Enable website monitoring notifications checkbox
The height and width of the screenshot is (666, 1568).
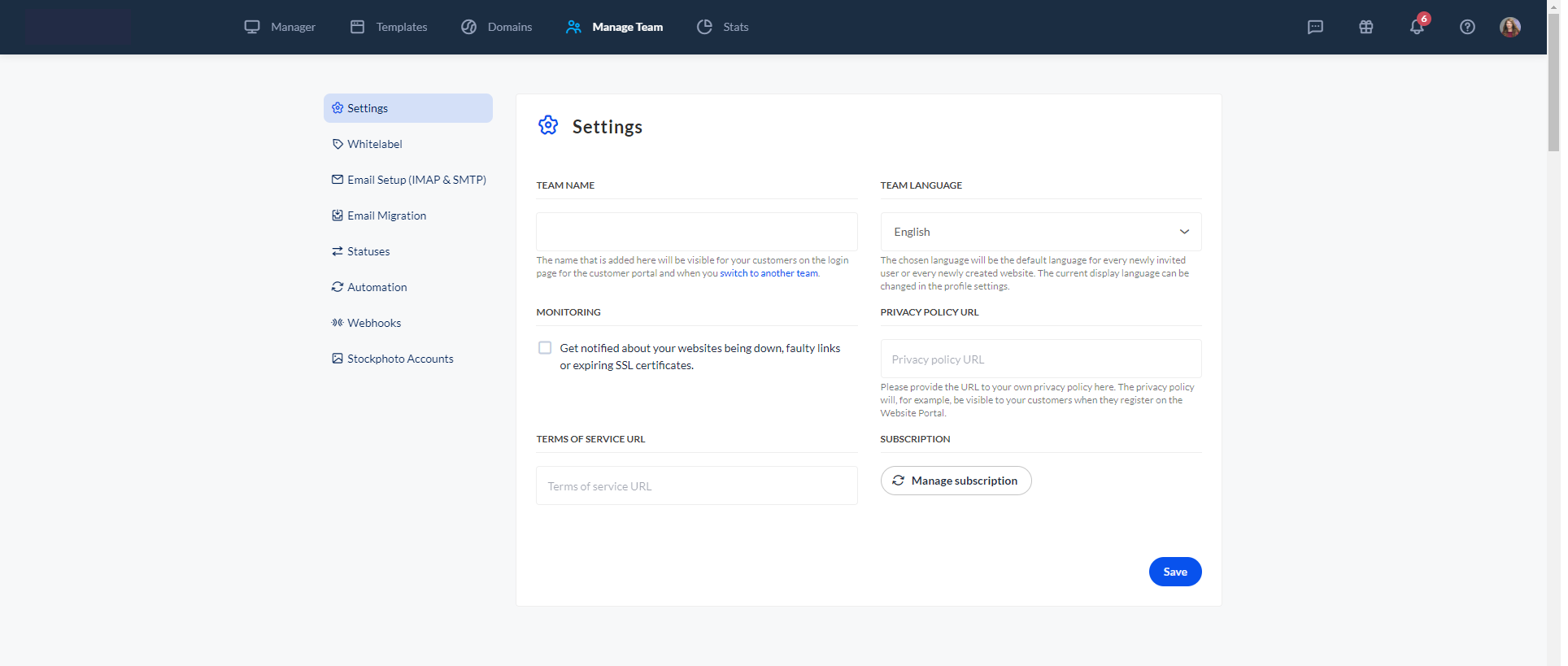tap(545, 348)
